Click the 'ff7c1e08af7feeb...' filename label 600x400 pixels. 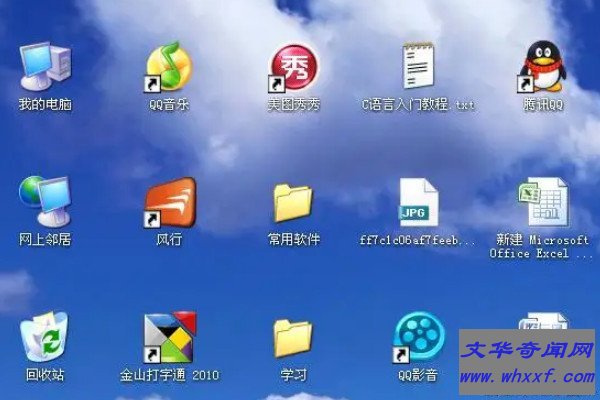418,241
